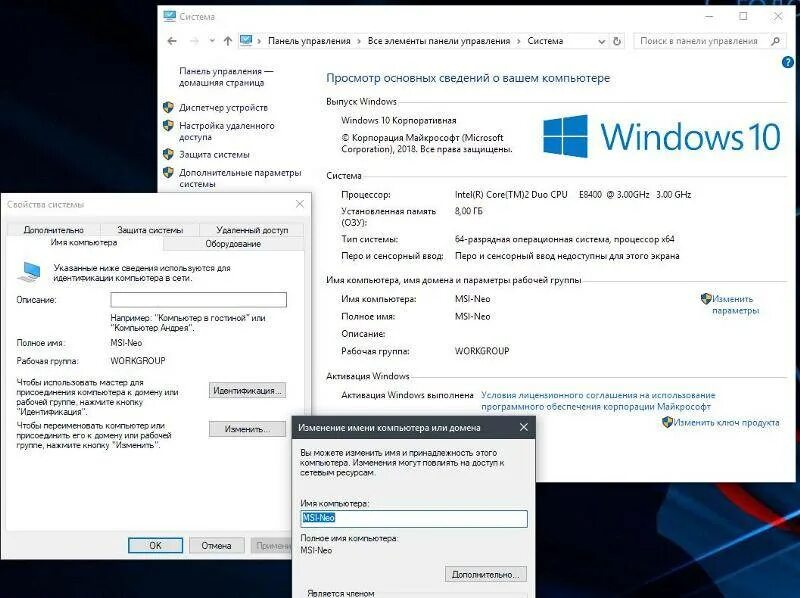The height and width of the screenshot is (598, 800).
Task: Open Microsoft license agreement terms link
Action: (598, 401)
